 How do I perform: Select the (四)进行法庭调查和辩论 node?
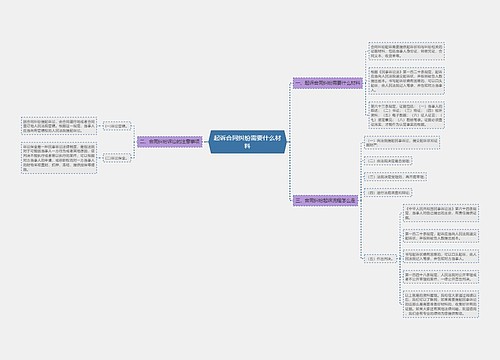[x=388, y=193]
